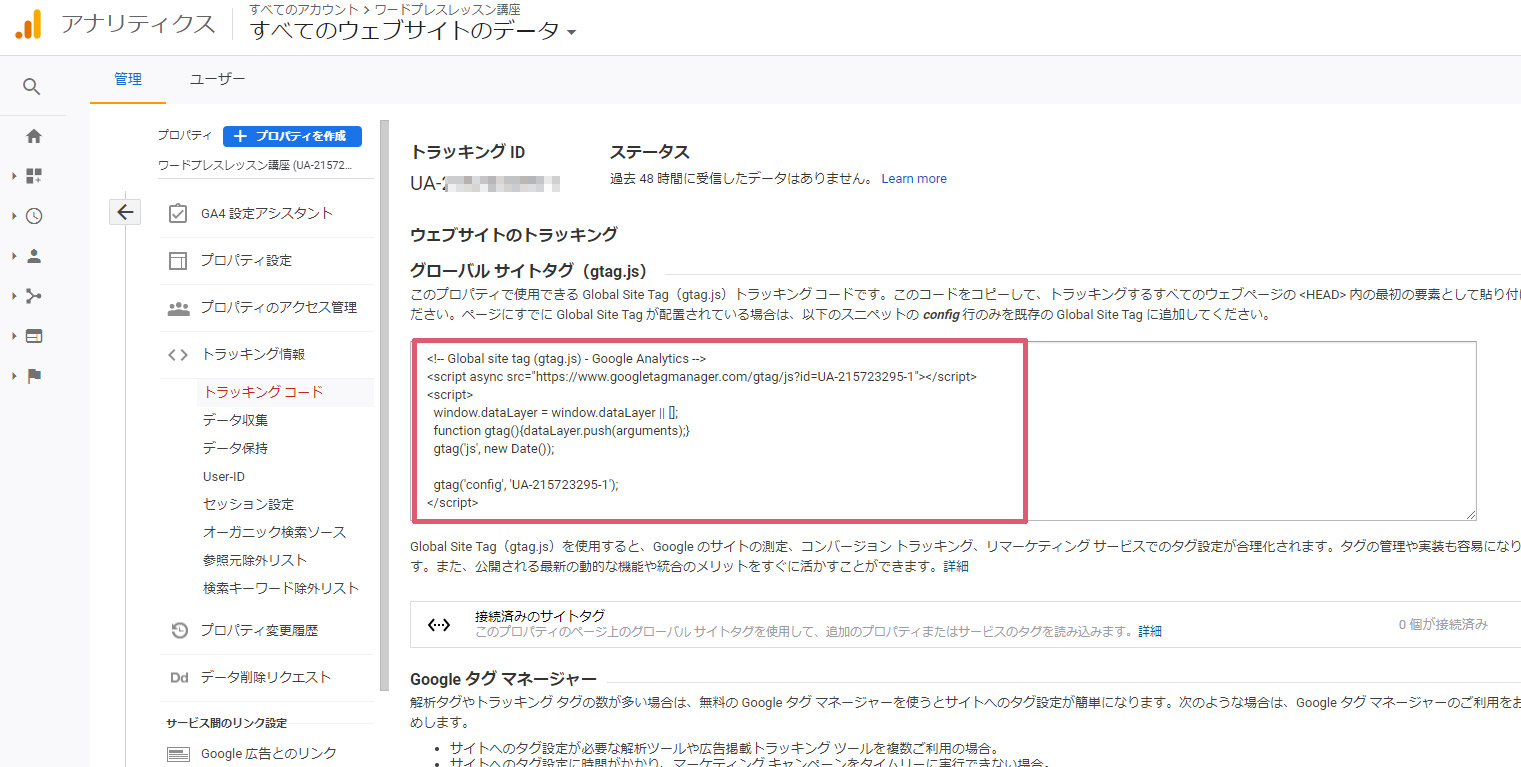Expand the Acquisition section arrow
1521x767 pixels.
[14, 296]
